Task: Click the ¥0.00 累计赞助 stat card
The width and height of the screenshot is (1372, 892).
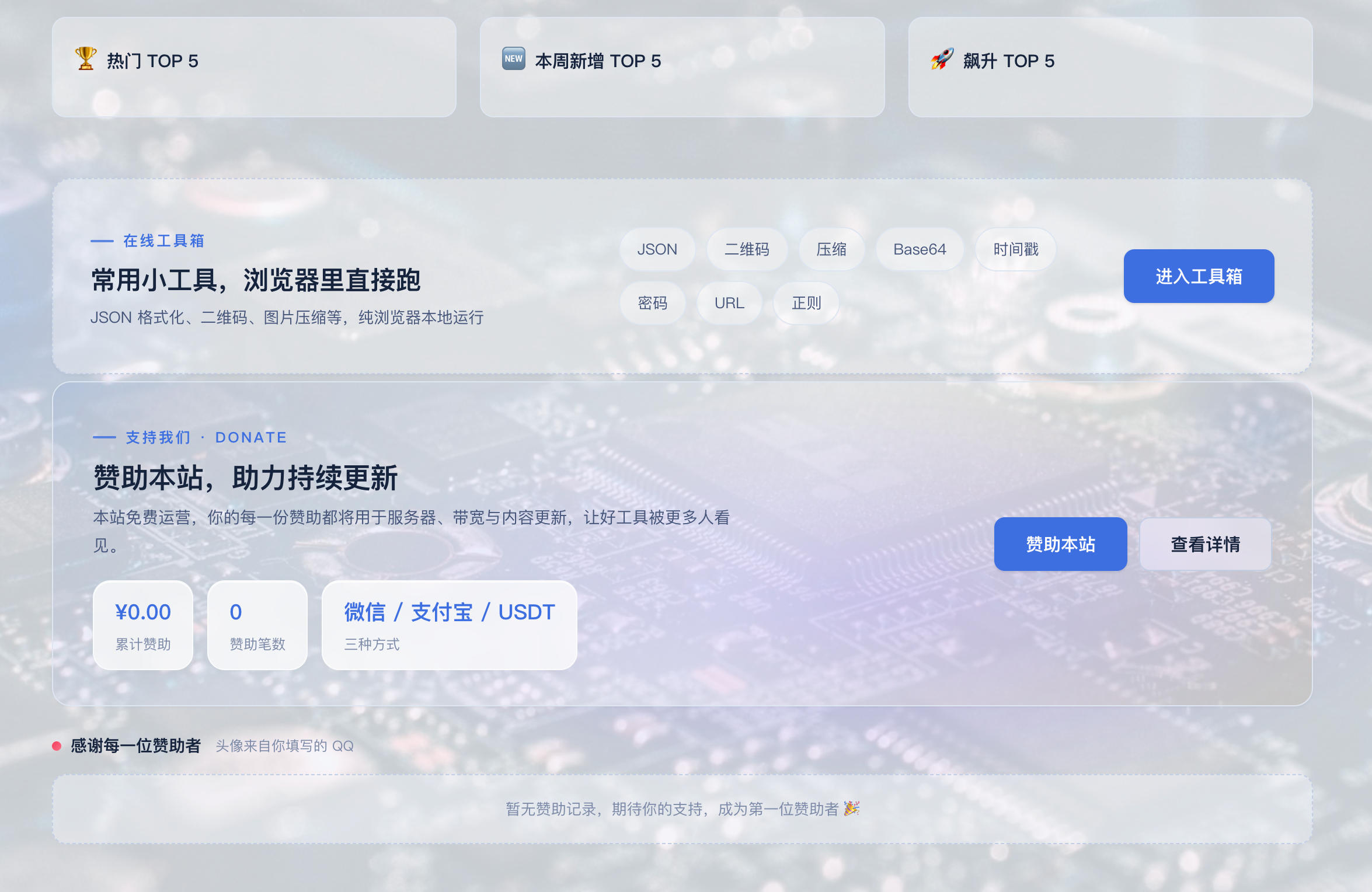Action: click(x=143, y=625)
